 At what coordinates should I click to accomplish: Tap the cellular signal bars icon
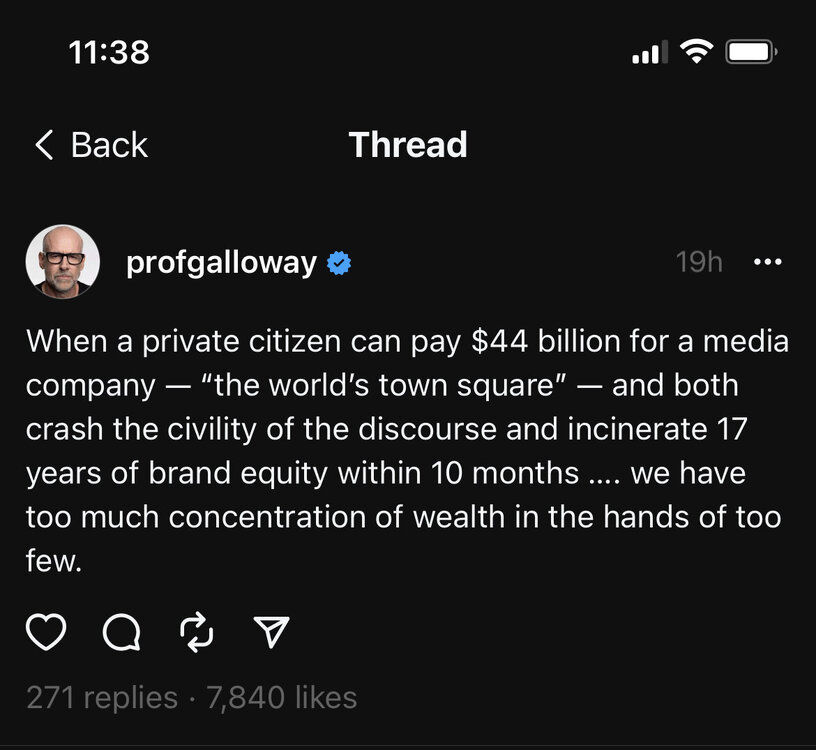[x=649, y=53]
